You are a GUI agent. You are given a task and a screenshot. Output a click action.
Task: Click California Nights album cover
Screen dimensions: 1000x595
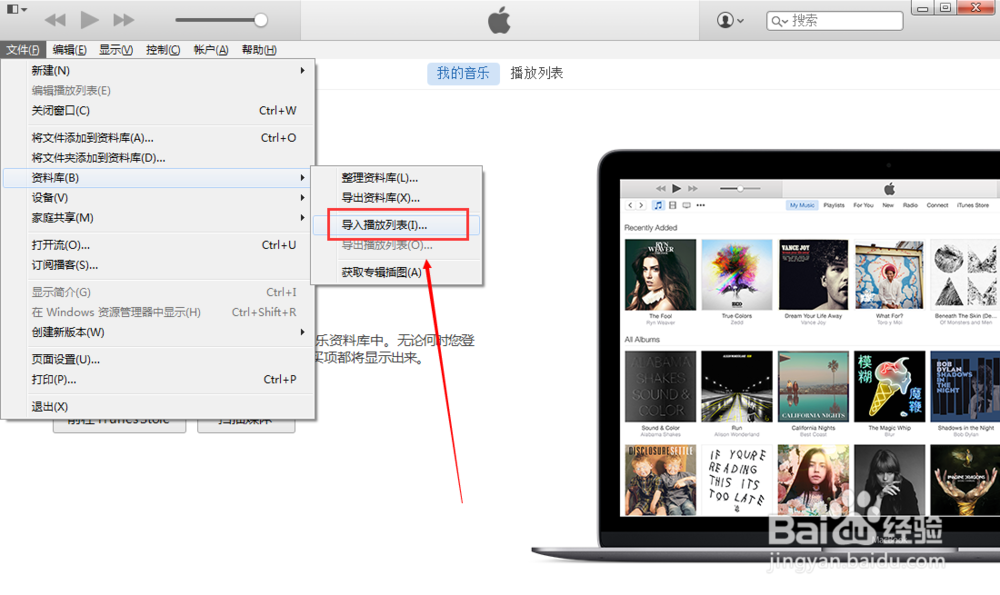813,386
